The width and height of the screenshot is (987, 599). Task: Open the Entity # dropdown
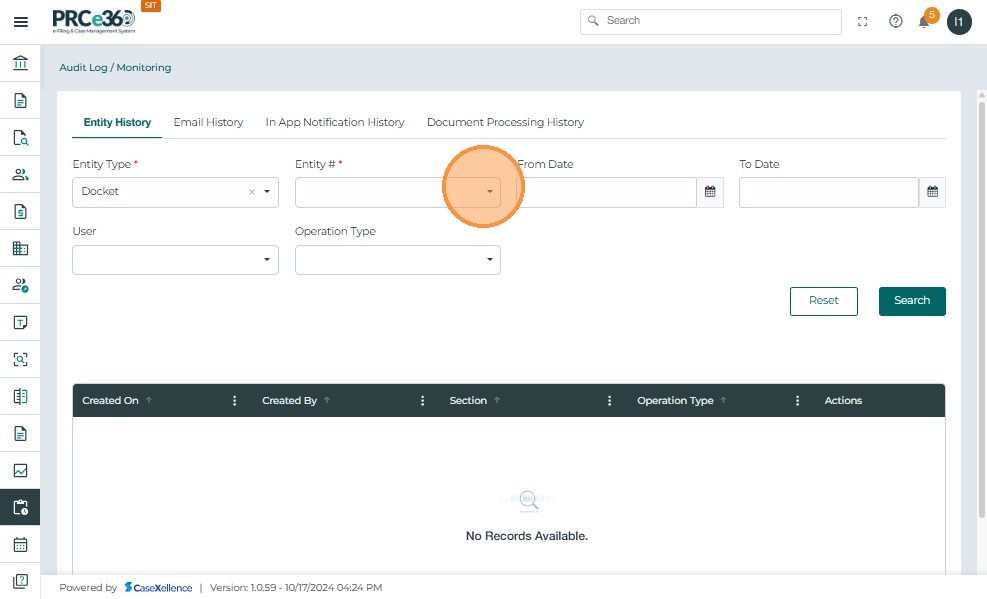489,192
